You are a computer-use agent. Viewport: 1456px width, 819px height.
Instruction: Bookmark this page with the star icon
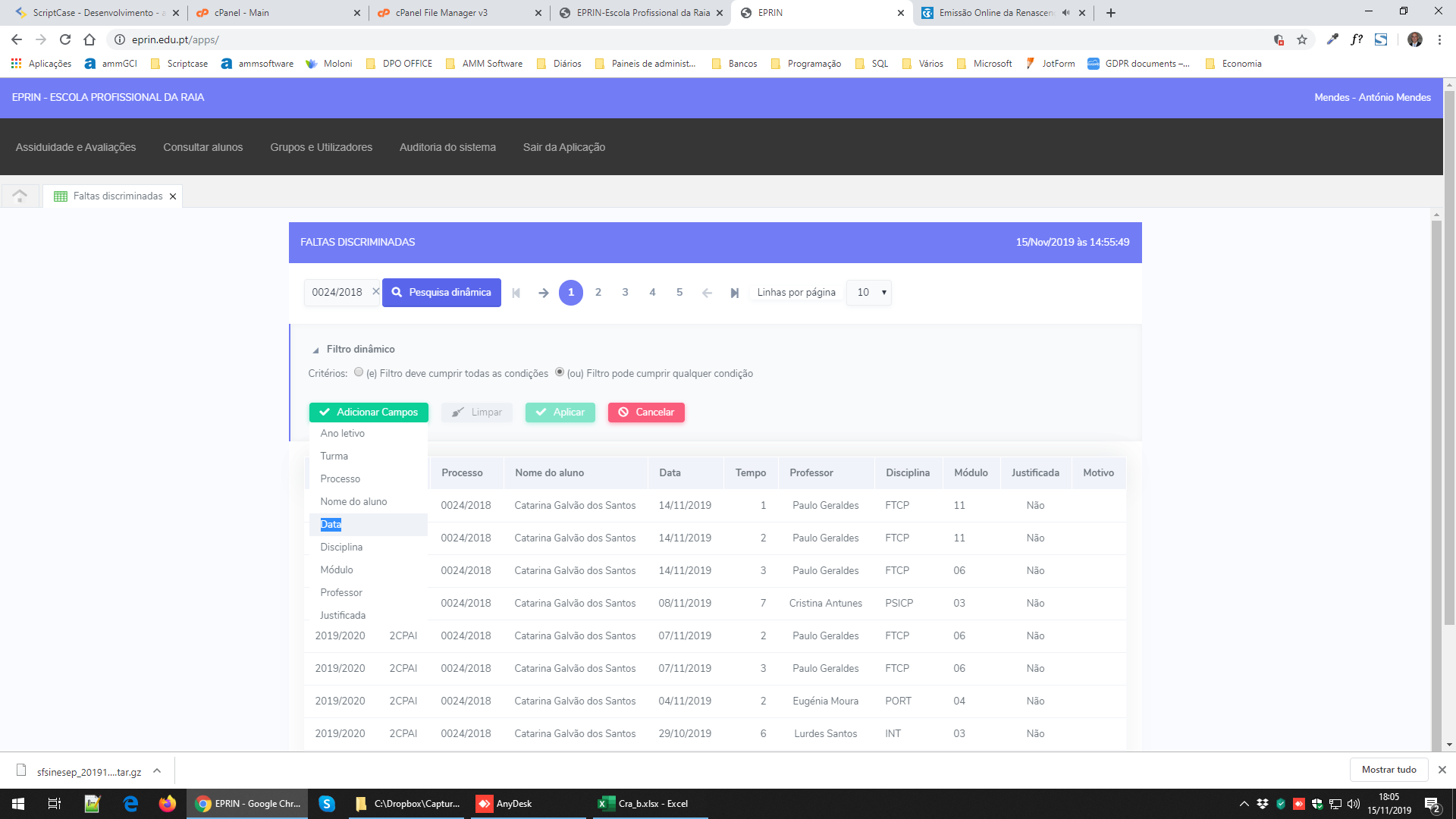click(x=1302, y=39)
